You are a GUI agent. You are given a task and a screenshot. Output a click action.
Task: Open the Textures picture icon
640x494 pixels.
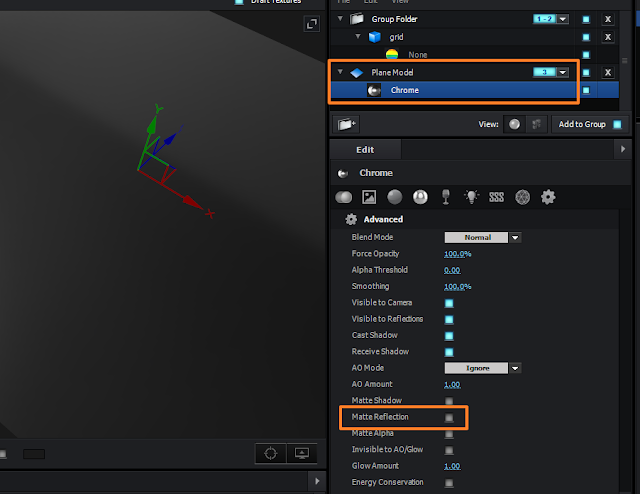(x=369, y=197)
